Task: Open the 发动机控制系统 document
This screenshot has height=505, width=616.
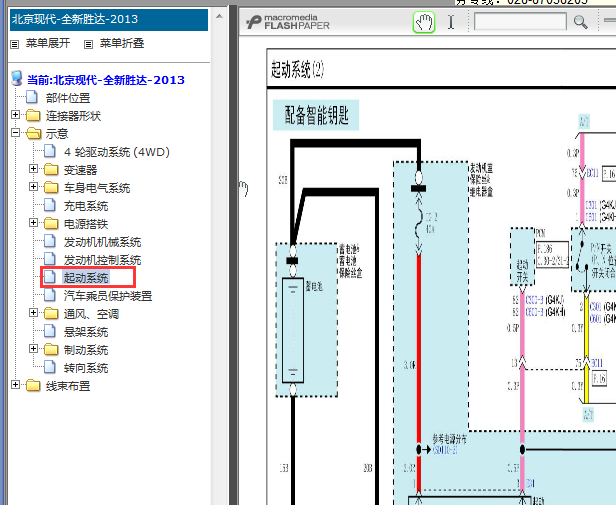Action: click(x=103, y=260)
